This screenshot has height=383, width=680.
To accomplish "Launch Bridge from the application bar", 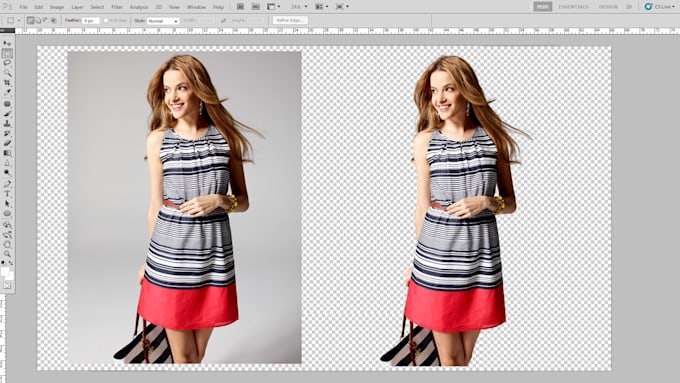I will coord(240,7).
